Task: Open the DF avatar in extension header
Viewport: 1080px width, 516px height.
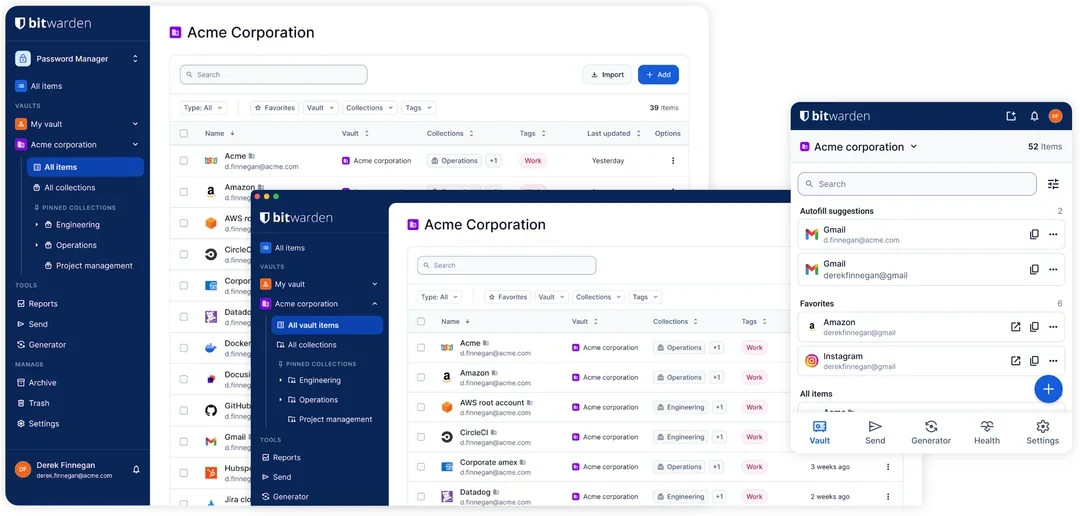Action: pos(1055,116)
